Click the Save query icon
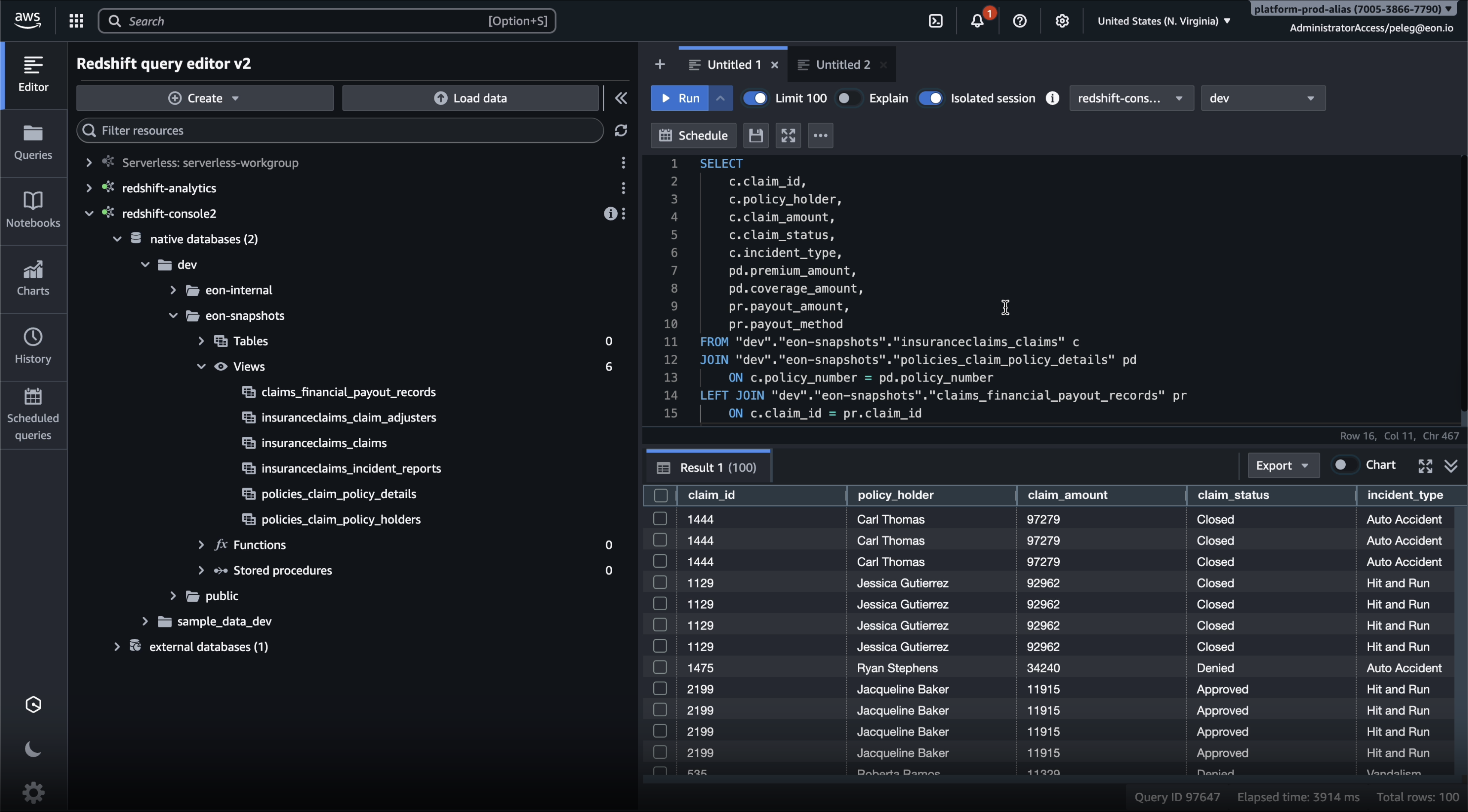 [755, 136]
